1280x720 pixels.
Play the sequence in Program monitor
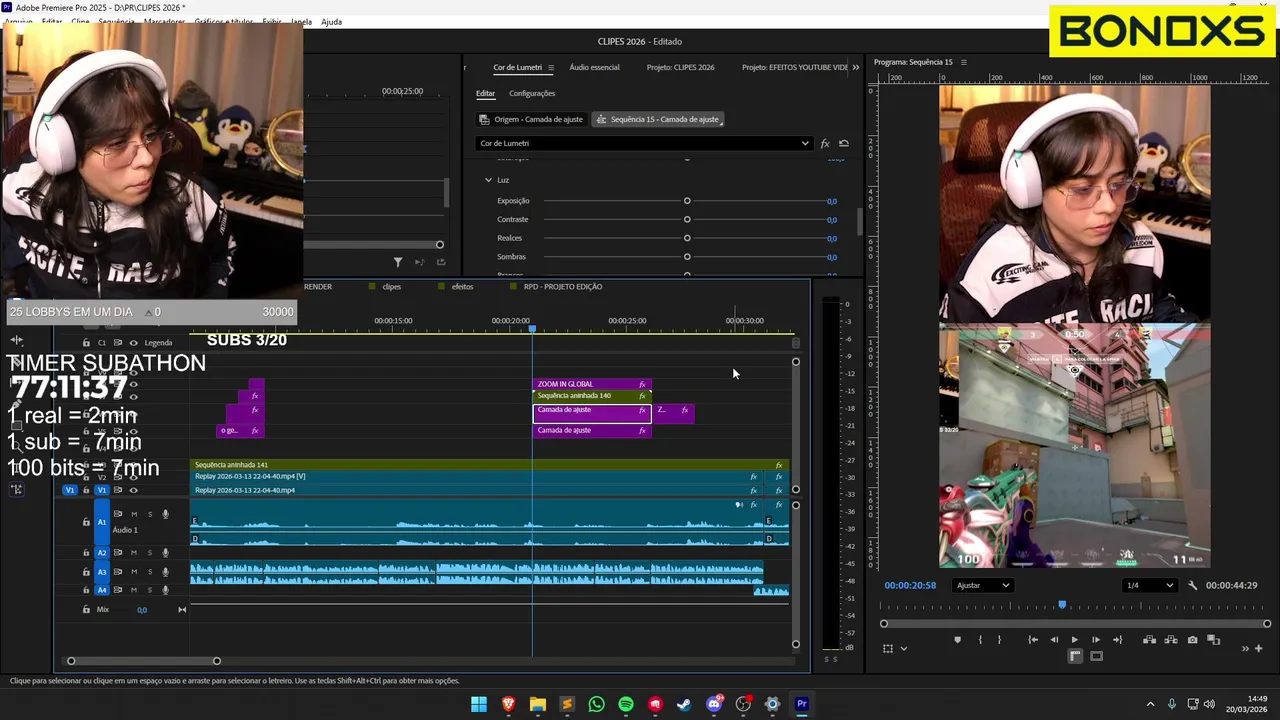tap(1075, 640)
